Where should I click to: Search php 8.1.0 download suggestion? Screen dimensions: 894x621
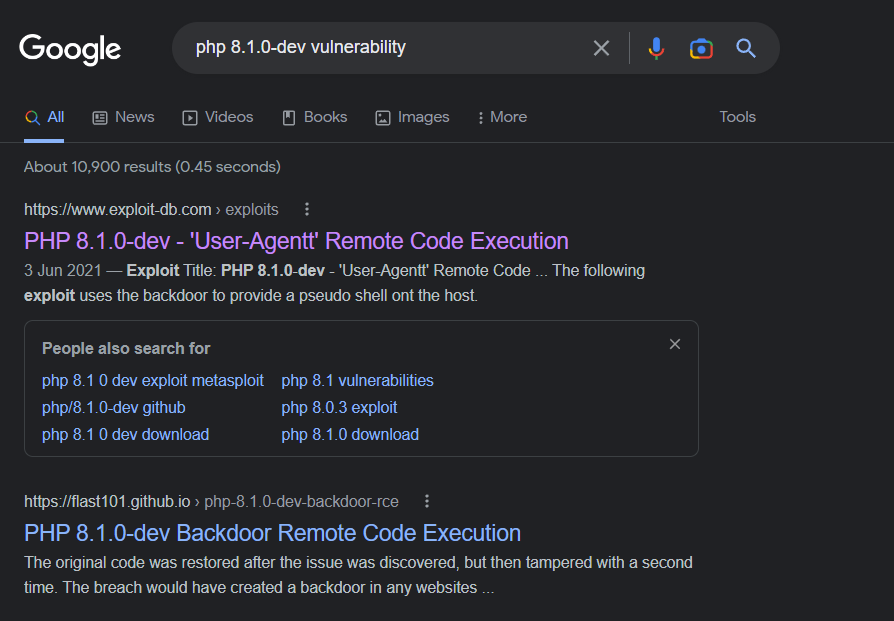coord(350,435)
